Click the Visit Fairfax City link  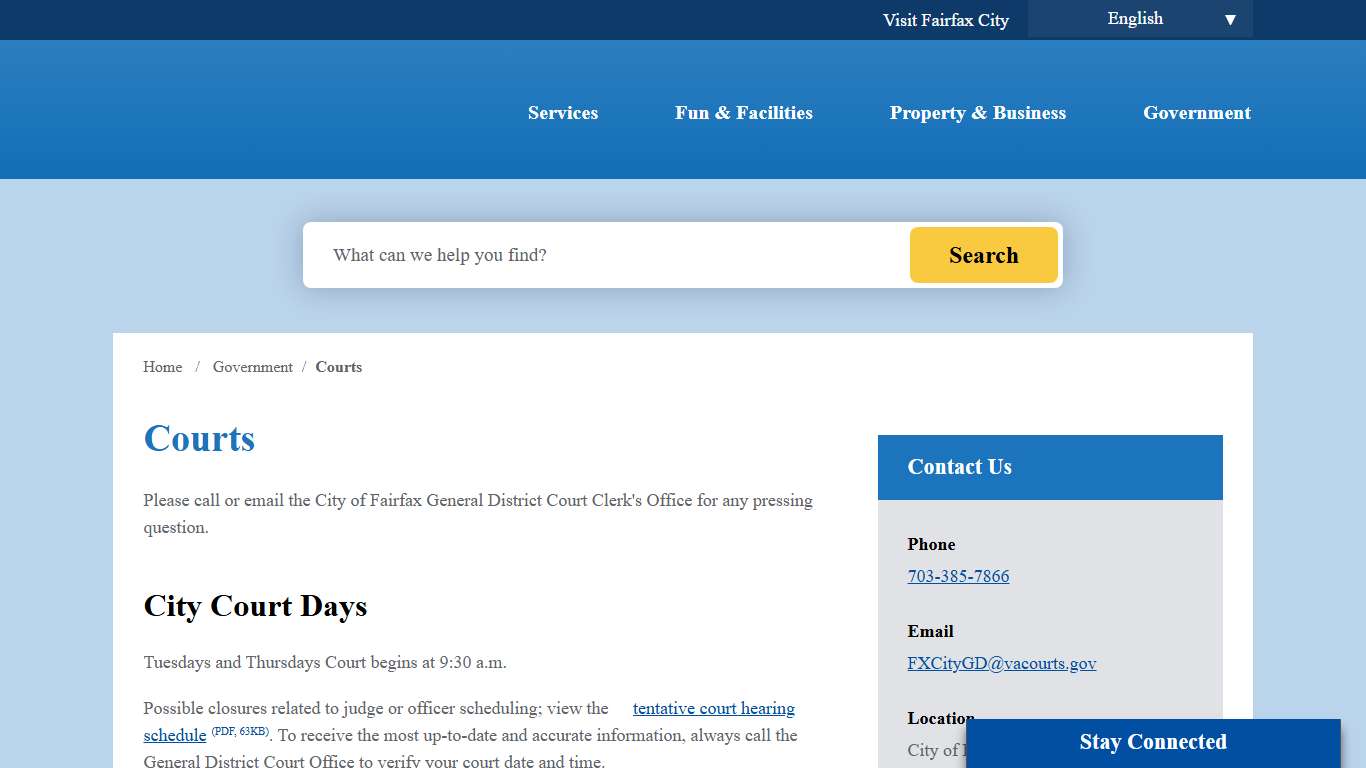(945, 20)
